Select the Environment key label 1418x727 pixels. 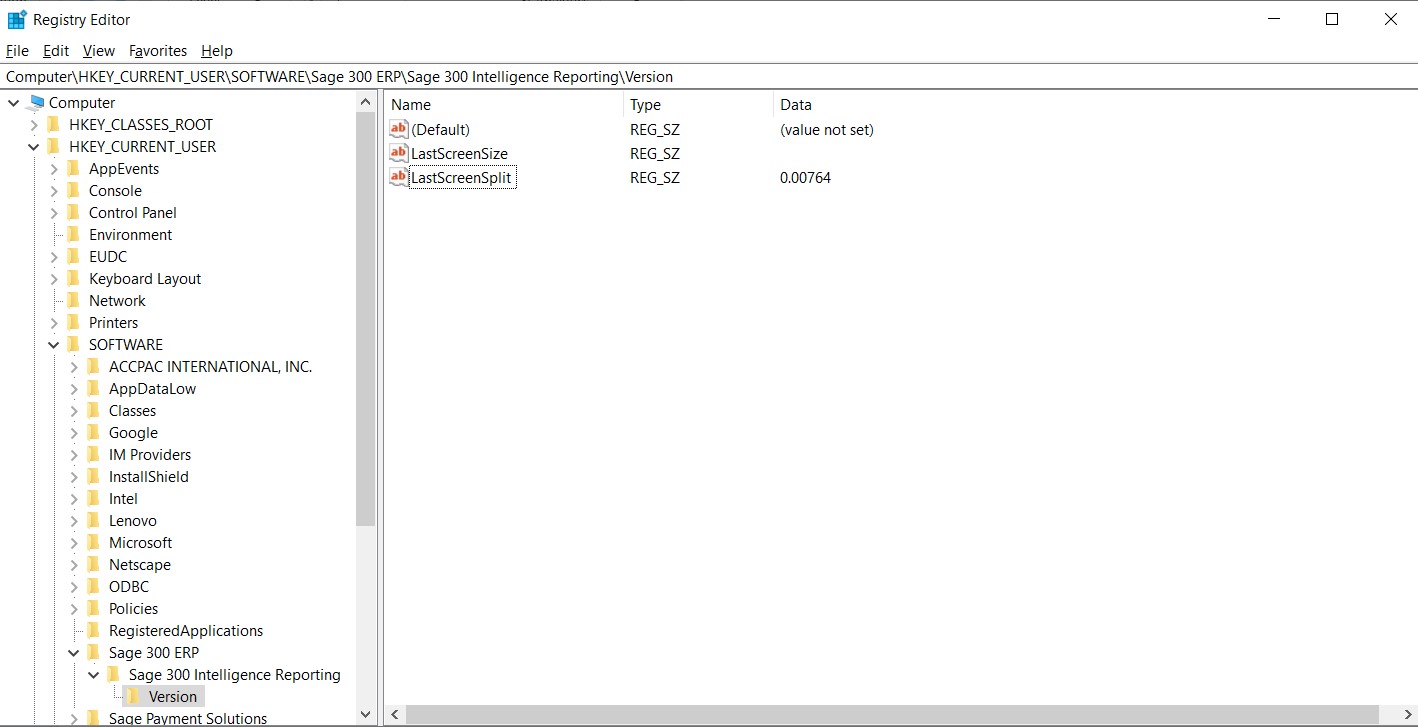(x=130, y=235)
